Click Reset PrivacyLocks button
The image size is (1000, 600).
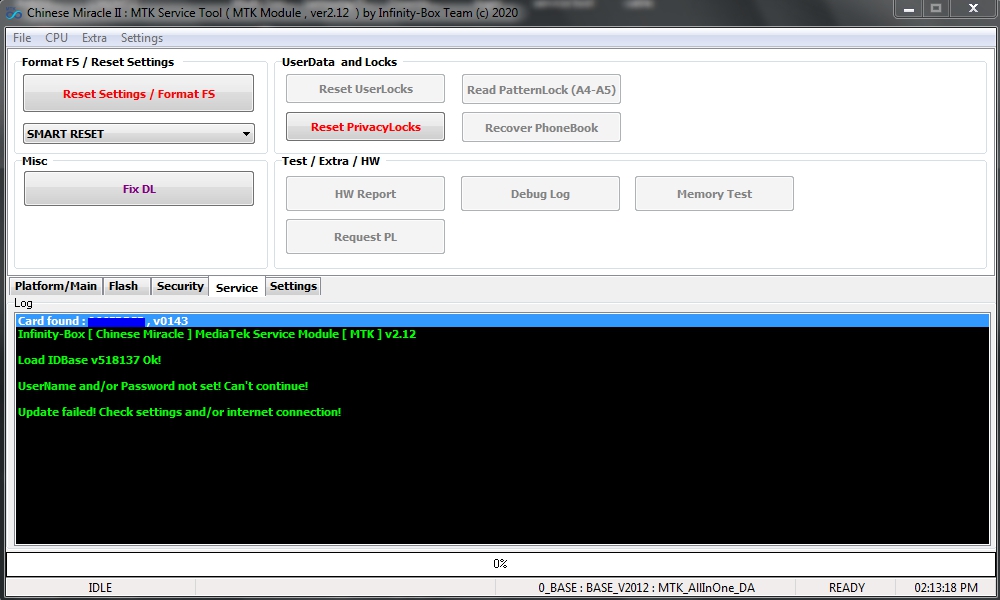(365, 126)
